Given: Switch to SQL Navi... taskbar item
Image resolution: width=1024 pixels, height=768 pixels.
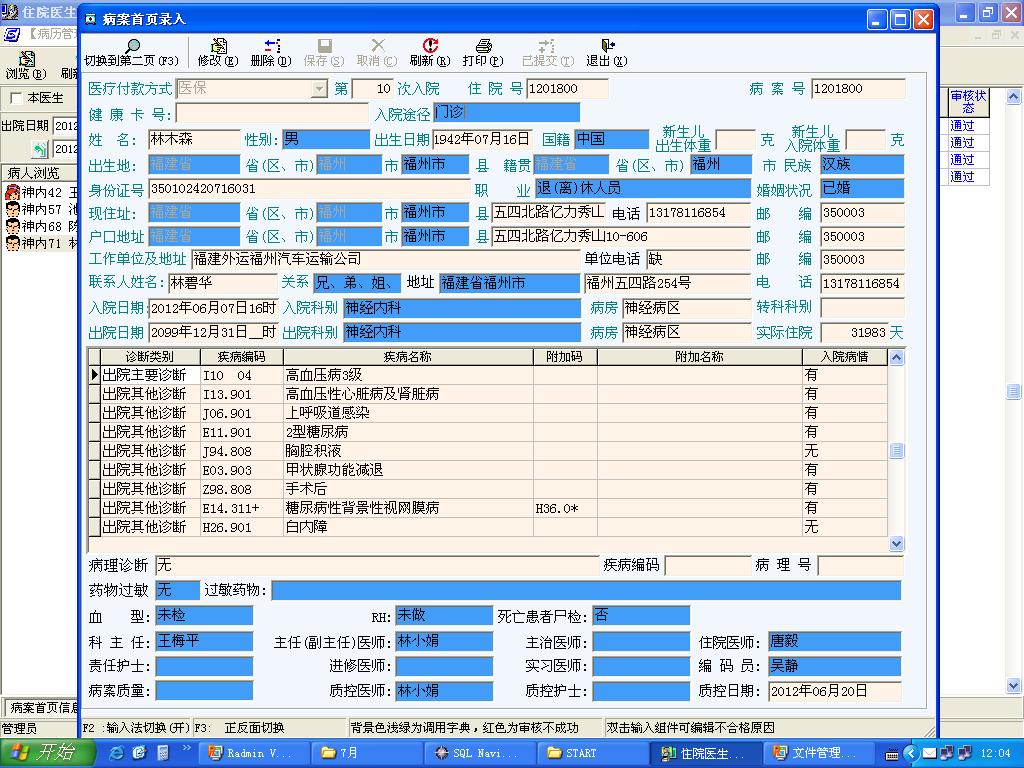Looking at the screenshot, I should click(481, 753).
